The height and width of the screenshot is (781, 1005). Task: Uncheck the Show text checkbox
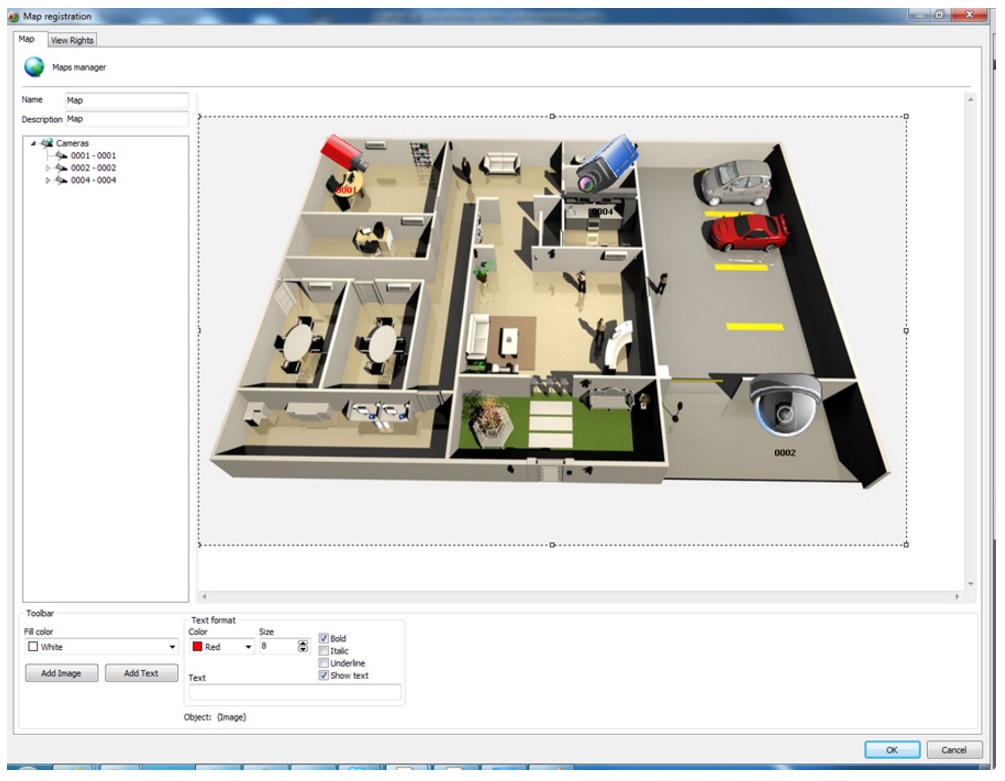coord(323,676)
